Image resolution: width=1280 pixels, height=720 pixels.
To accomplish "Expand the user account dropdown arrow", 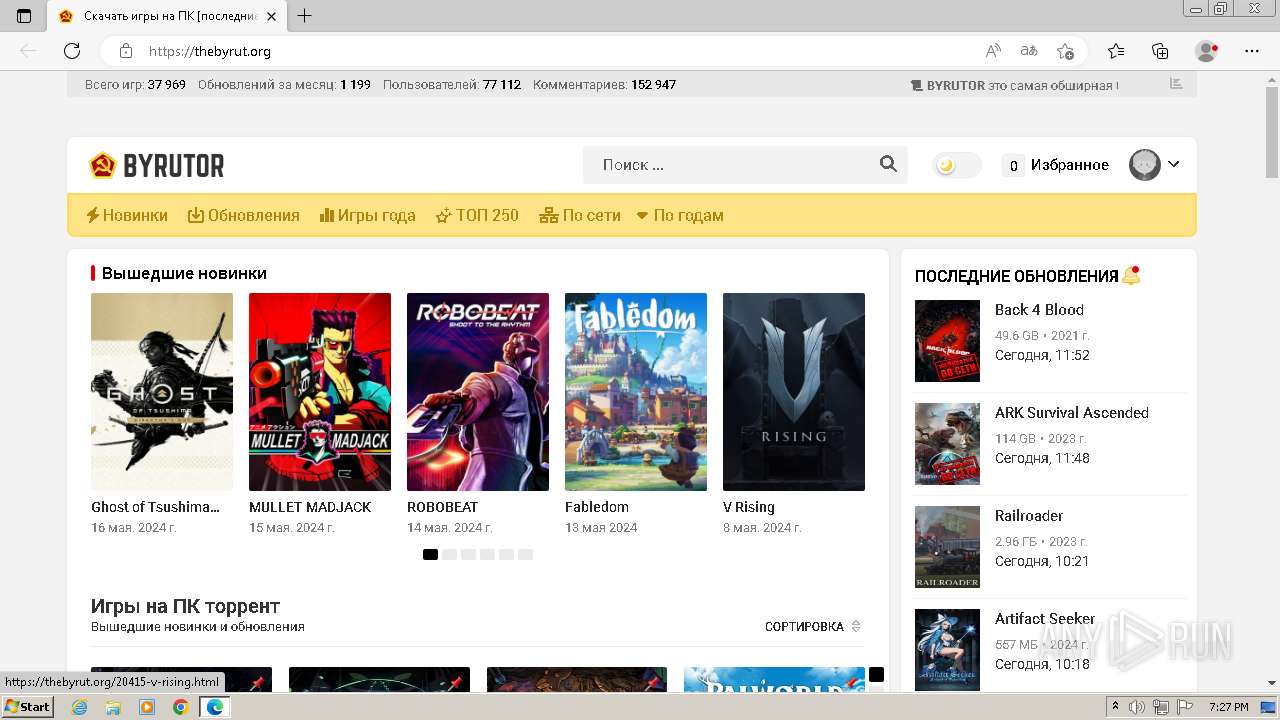I will tap(1174, 165).
